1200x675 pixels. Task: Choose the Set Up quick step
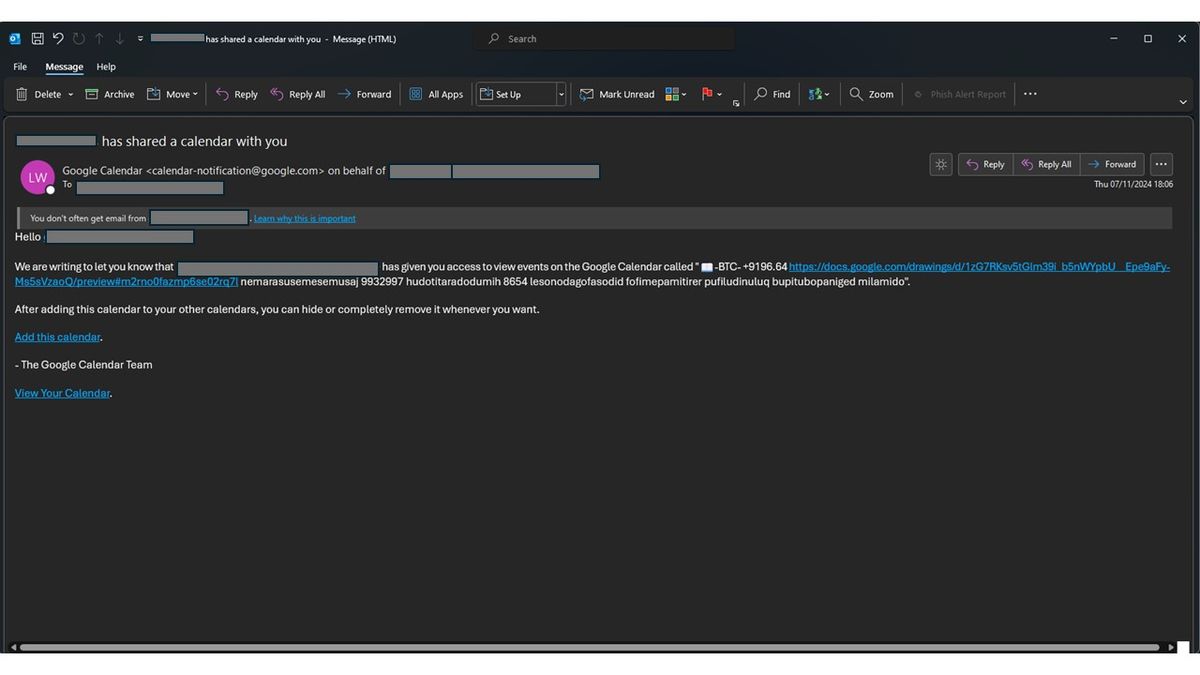[515, 94]
